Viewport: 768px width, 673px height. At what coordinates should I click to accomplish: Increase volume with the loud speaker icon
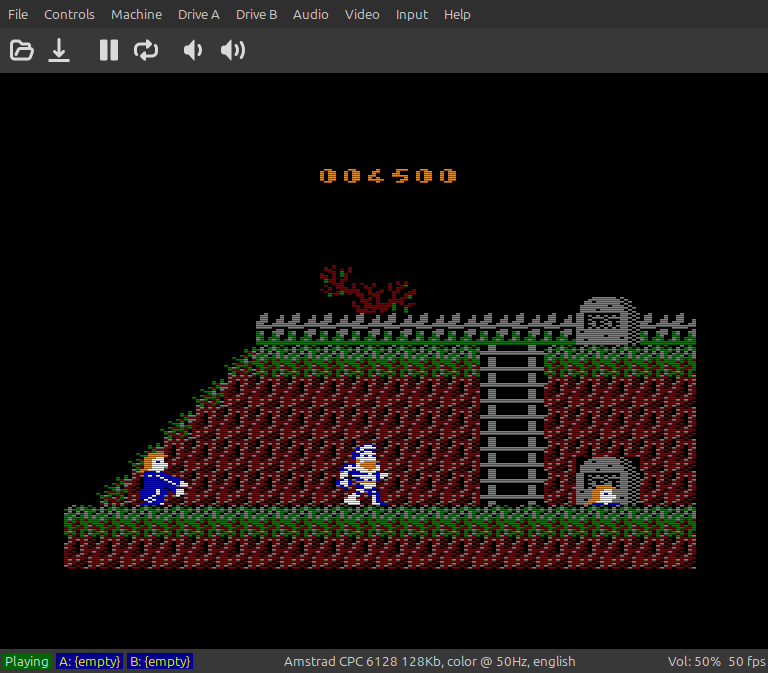click(x=233, y=50)
